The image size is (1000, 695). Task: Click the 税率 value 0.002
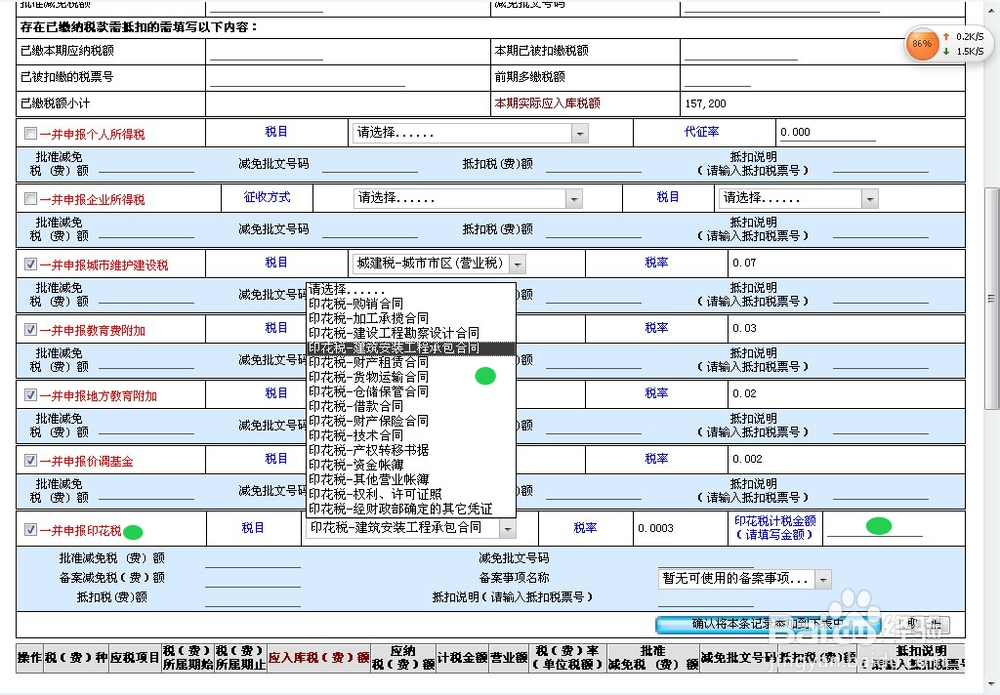pos(747,459)
